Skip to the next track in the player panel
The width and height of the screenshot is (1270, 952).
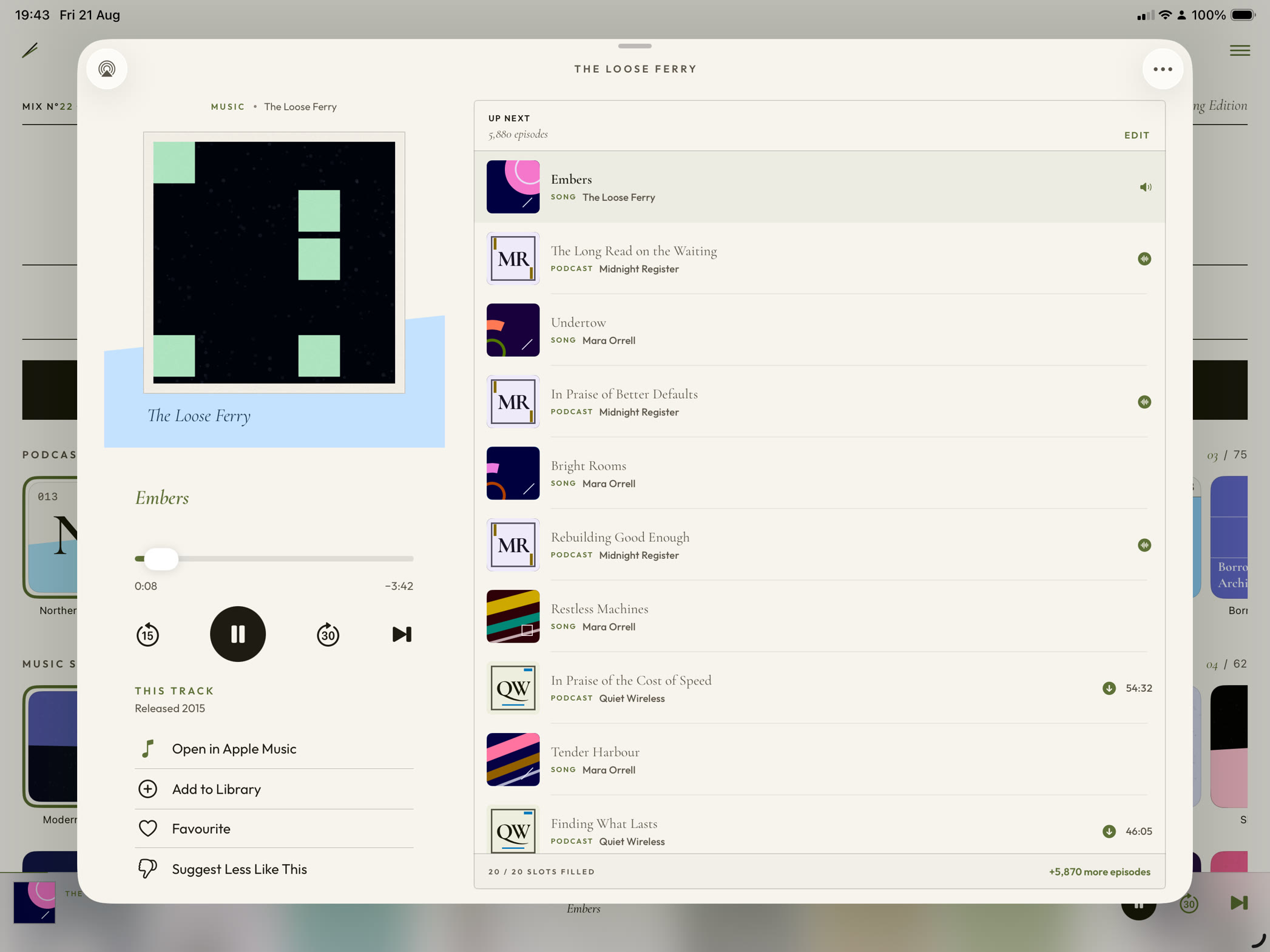tap(402, 635)
